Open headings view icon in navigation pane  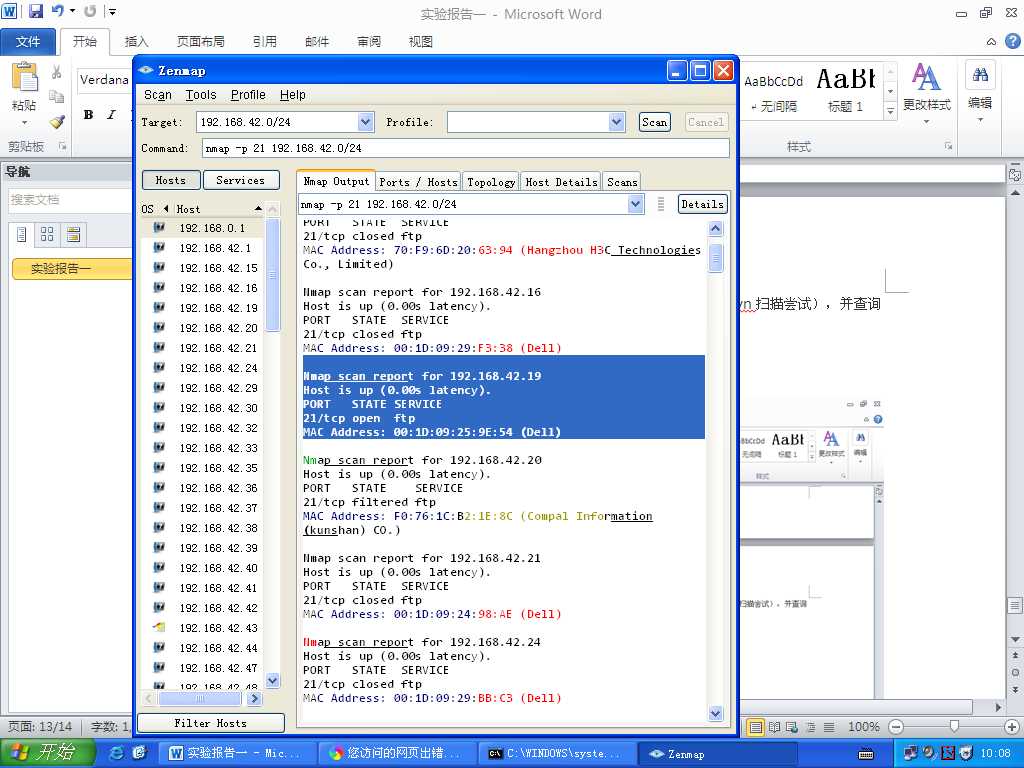[x=22, y=234]
